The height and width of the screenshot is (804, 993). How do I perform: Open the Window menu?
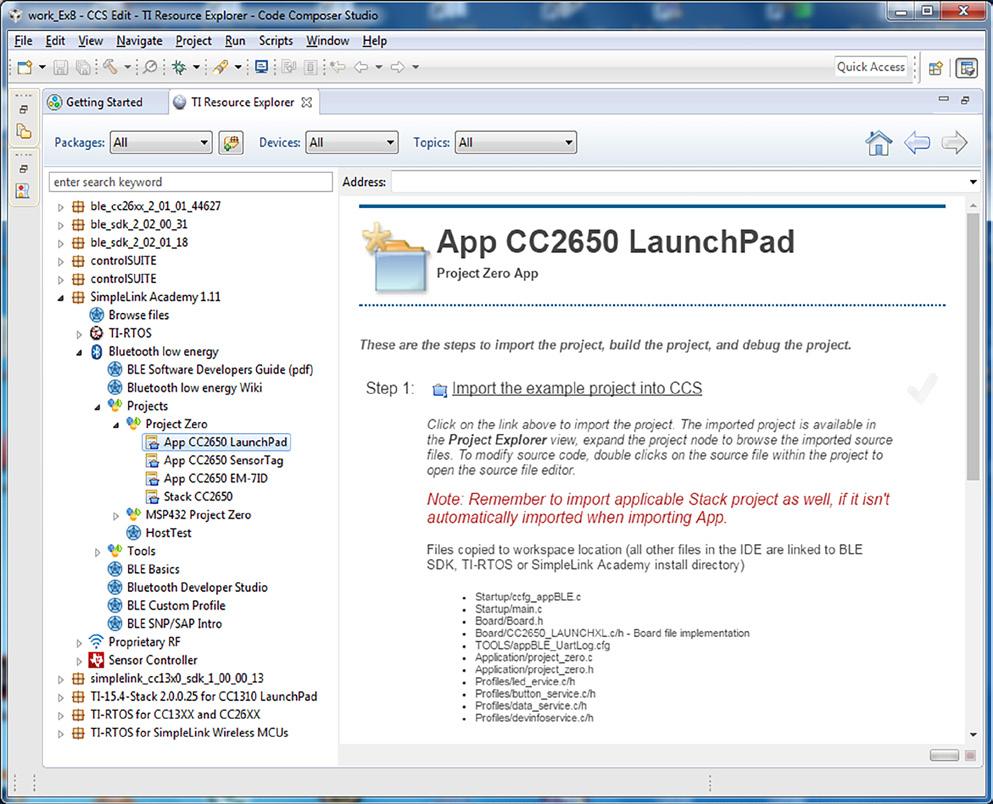point(327,41)
